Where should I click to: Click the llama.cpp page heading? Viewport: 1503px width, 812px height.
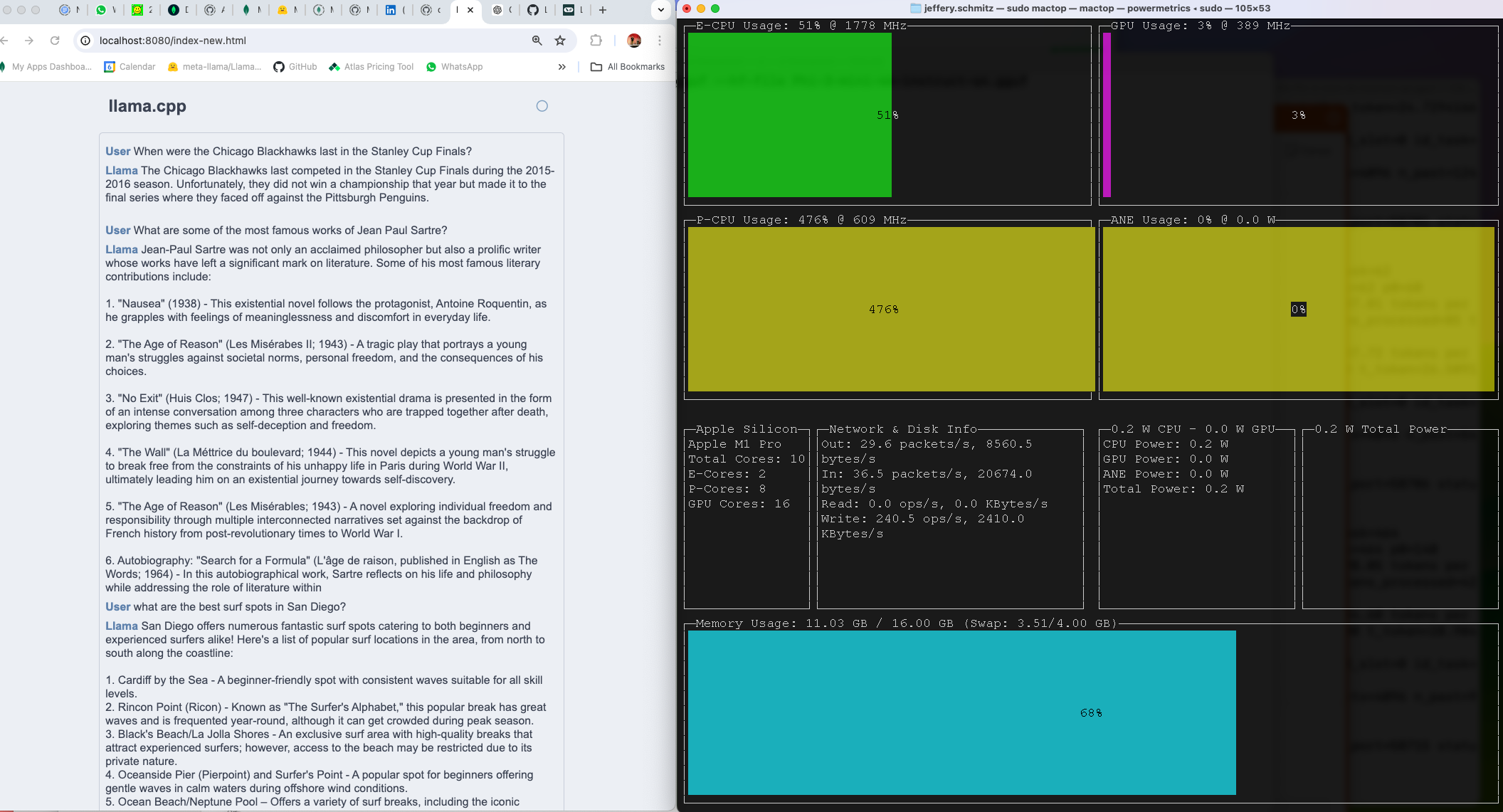(147, 106)
